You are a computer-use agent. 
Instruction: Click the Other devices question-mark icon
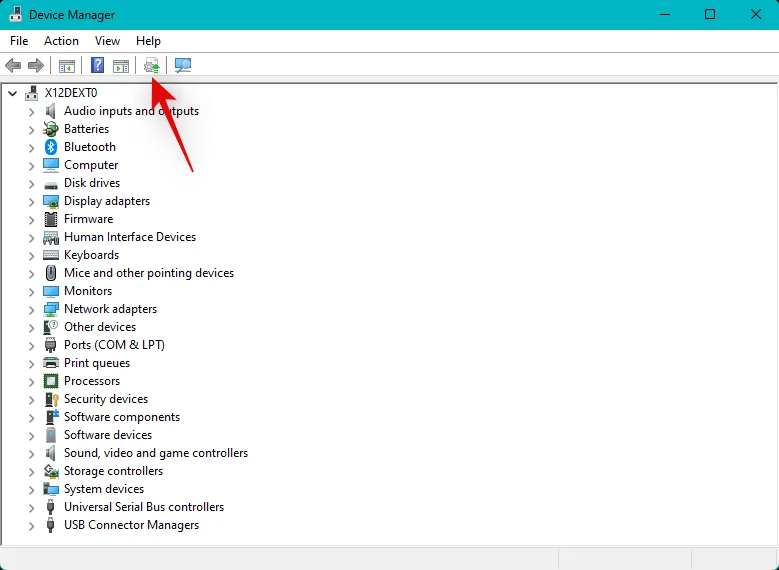51,326
